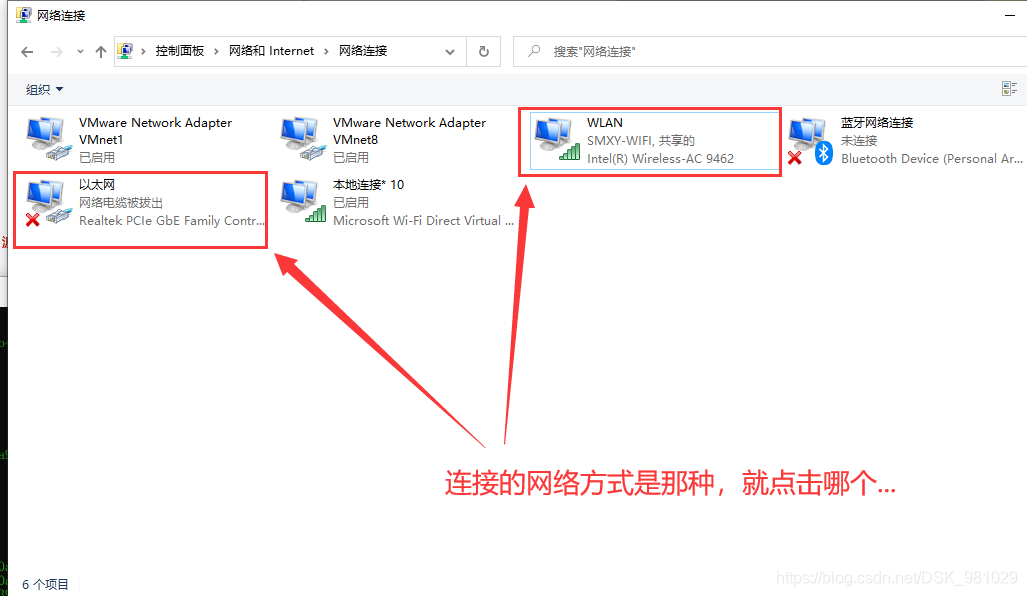Click the 网络连接 breadcrumb

click(x=363, y=51)
